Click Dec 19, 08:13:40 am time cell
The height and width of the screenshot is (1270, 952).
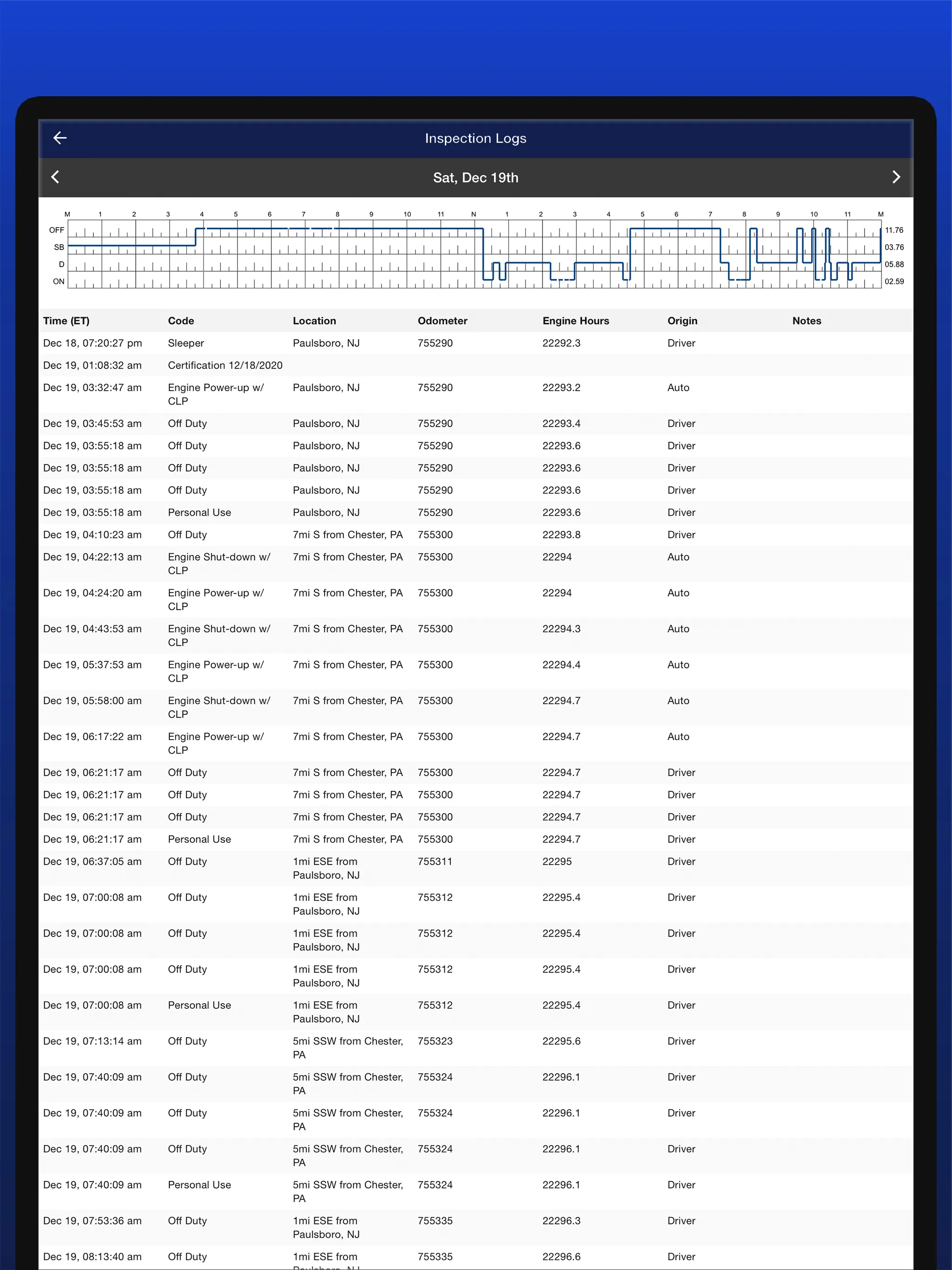click(92, 1257)
